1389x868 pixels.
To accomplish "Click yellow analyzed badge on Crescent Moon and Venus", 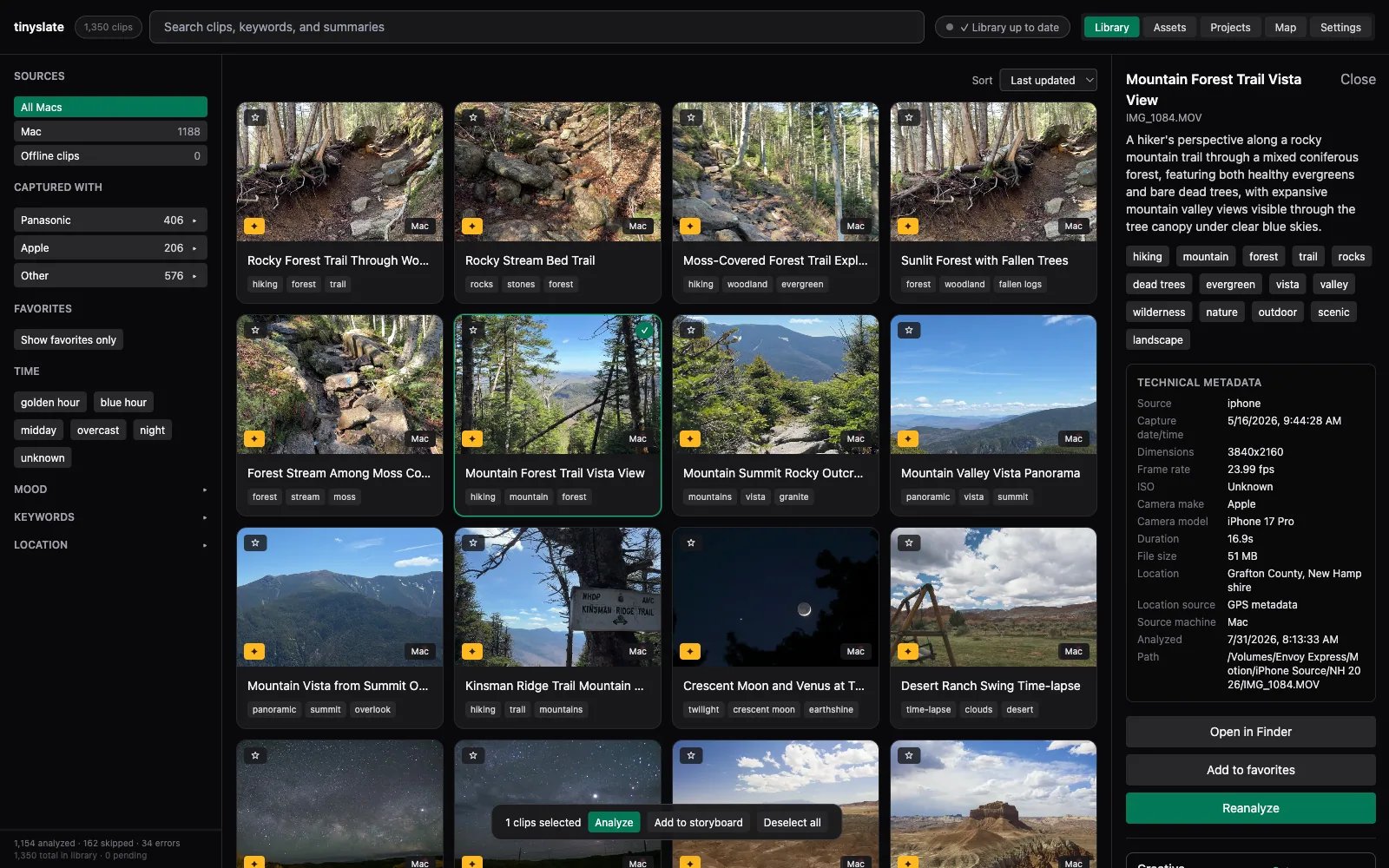I will [x=690, y=651].
